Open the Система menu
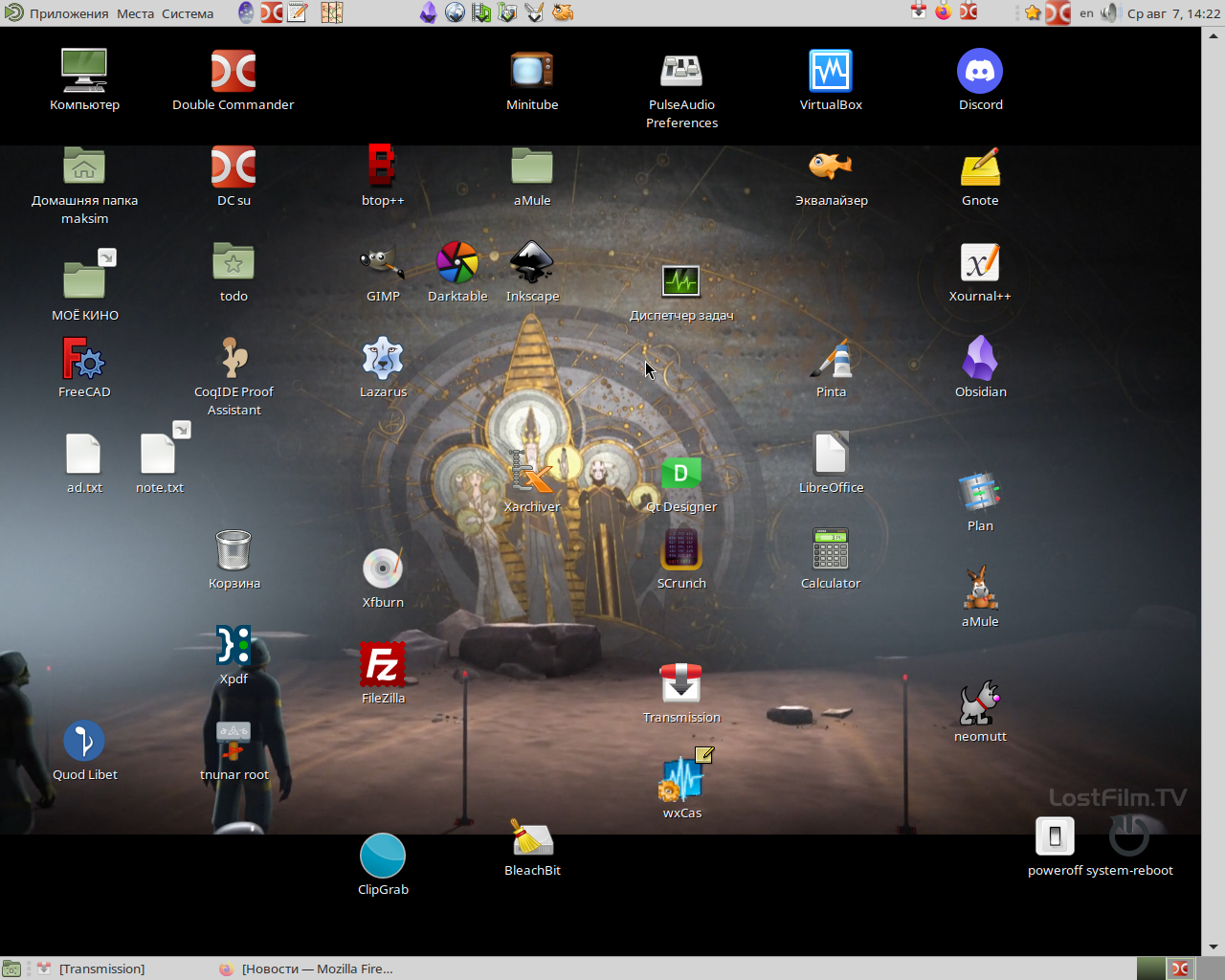The image size is (1225, 980). tap(188, 13)
